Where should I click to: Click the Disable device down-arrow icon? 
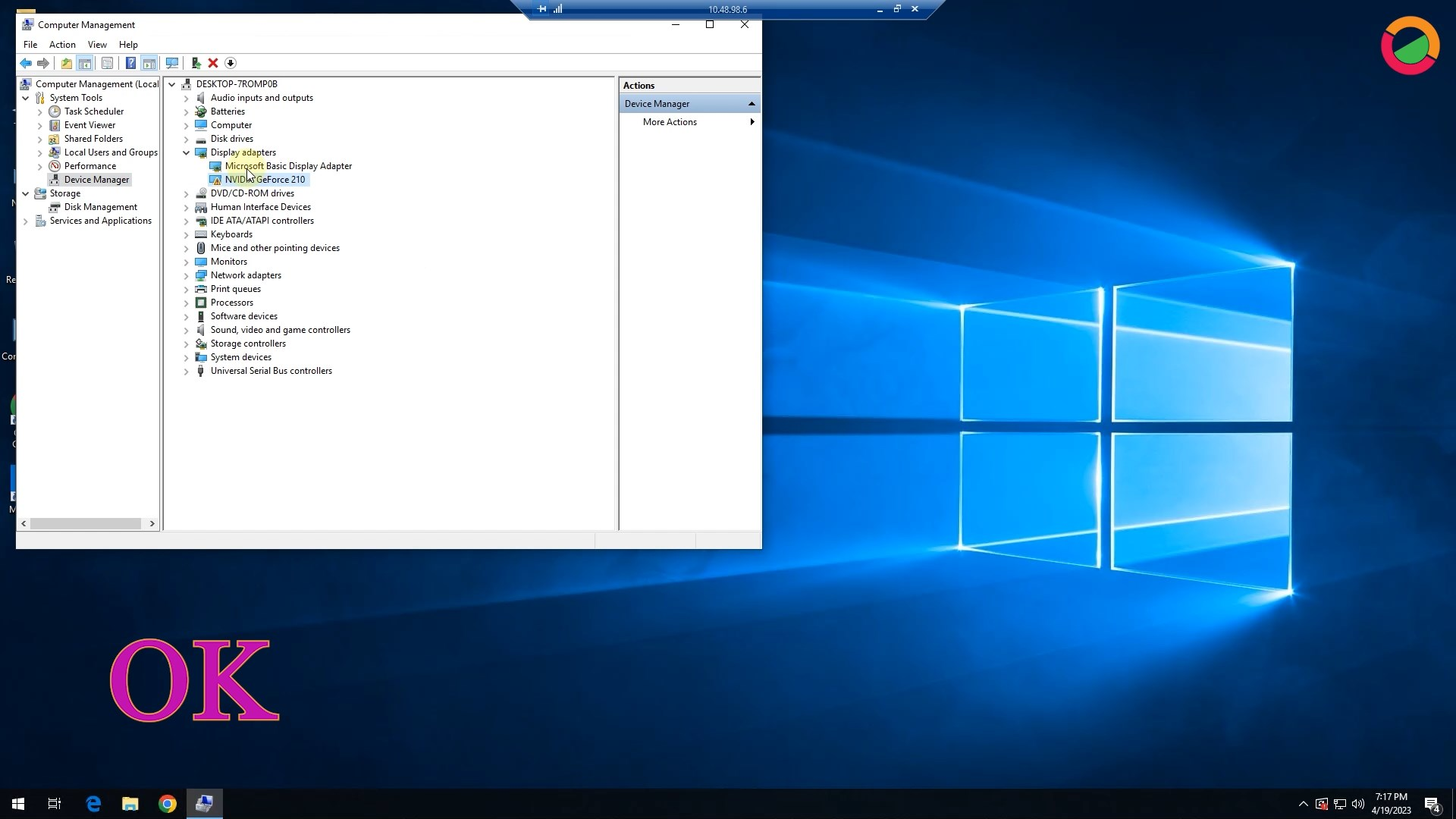pyautogui.click(x=231, y=63)
